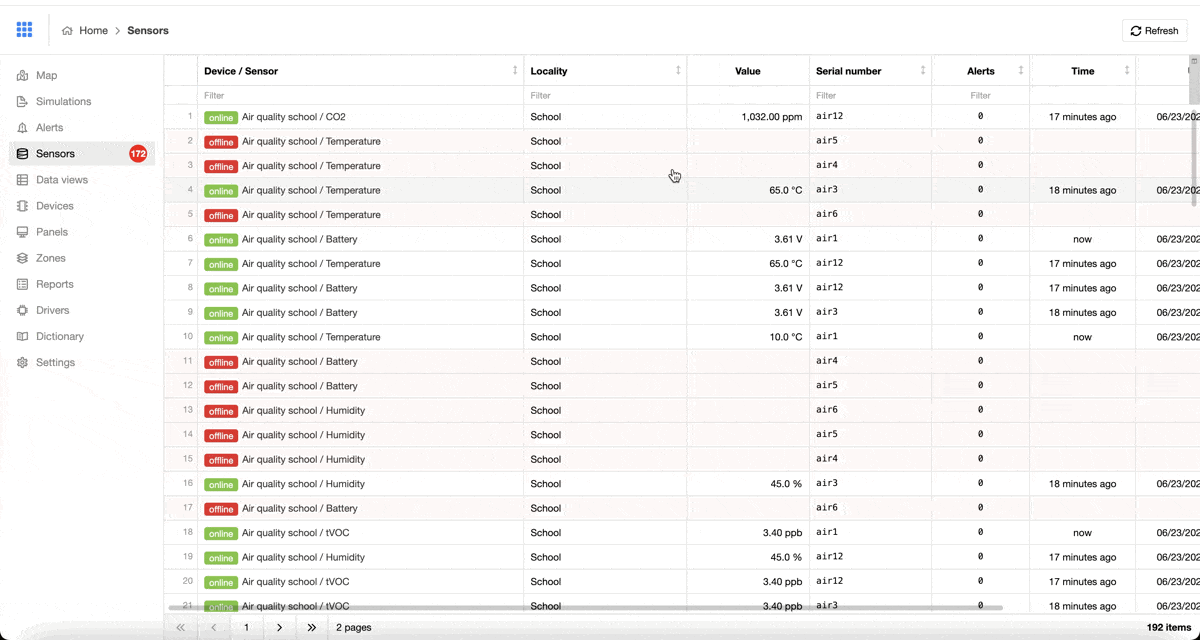
Task: Click the Home breadcrumb link
Action: (x=93, y=31)
